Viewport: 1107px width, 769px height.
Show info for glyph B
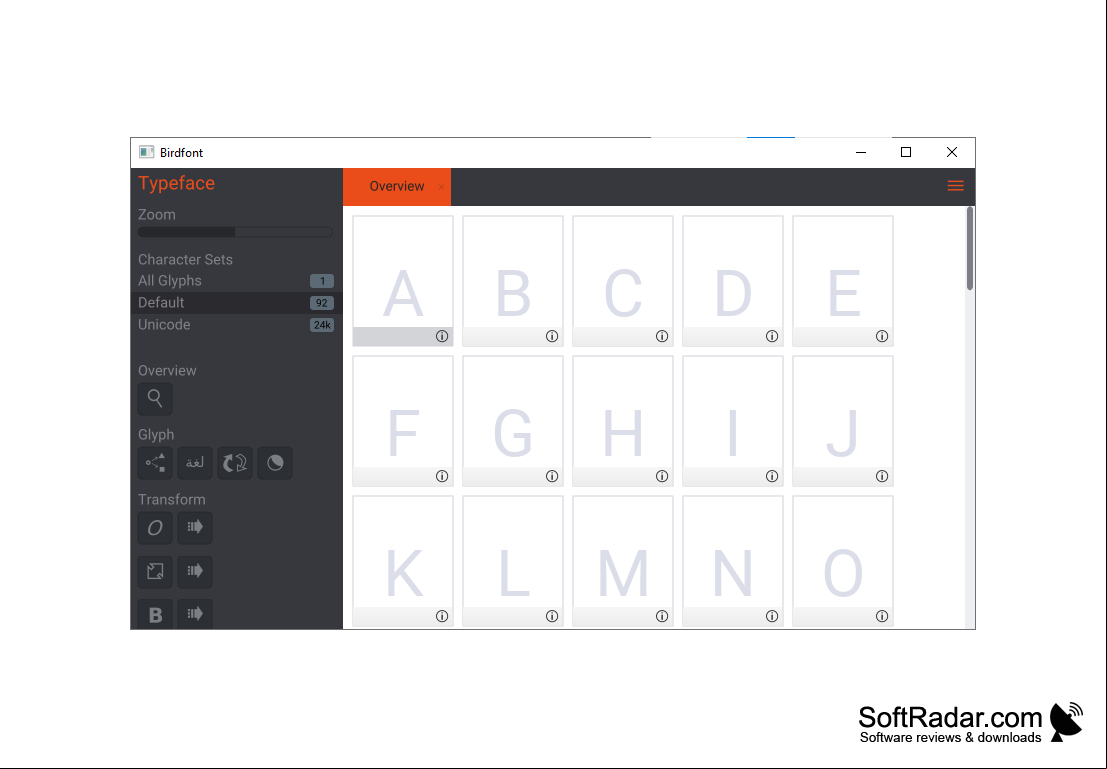click(x=552, y=336)
